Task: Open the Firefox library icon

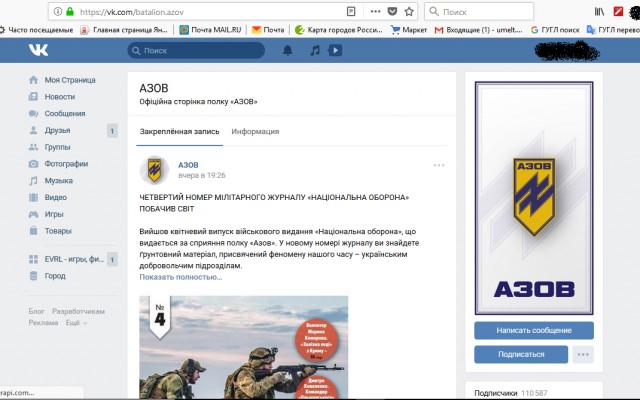Action: [599, 12]
